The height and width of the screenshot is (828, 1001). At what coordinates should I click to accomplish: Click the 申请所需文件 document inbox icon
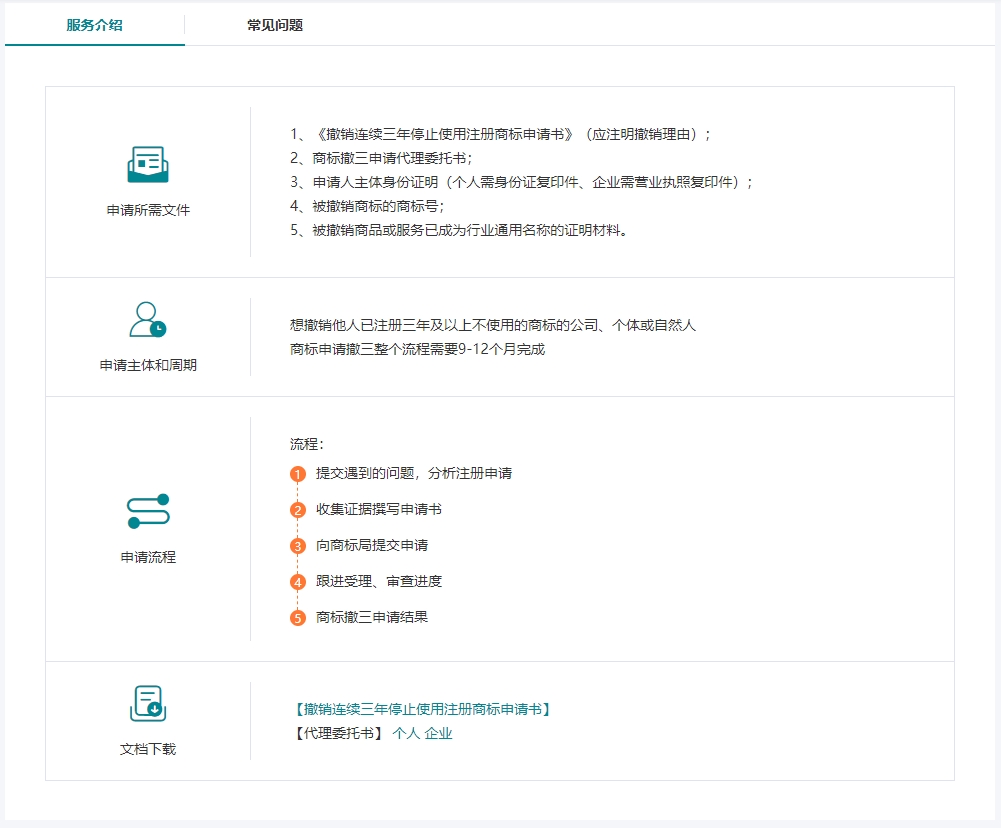point(148,163)
